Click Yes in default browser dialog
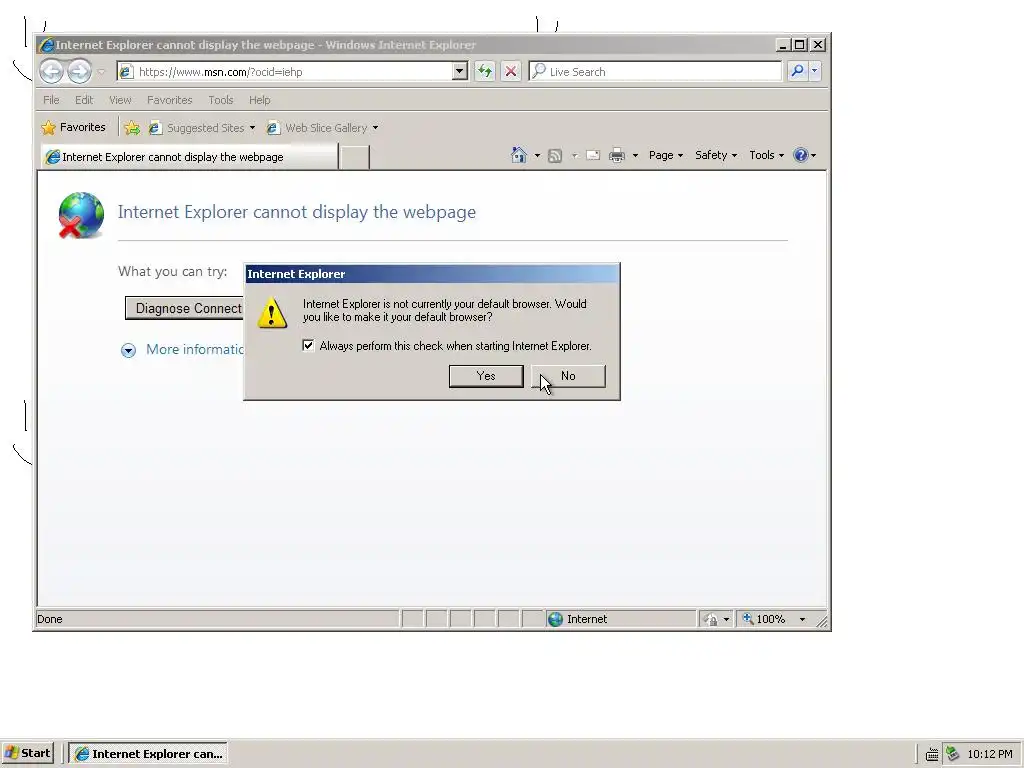This screenshot has width=1024, height=768. click(486, 376)
